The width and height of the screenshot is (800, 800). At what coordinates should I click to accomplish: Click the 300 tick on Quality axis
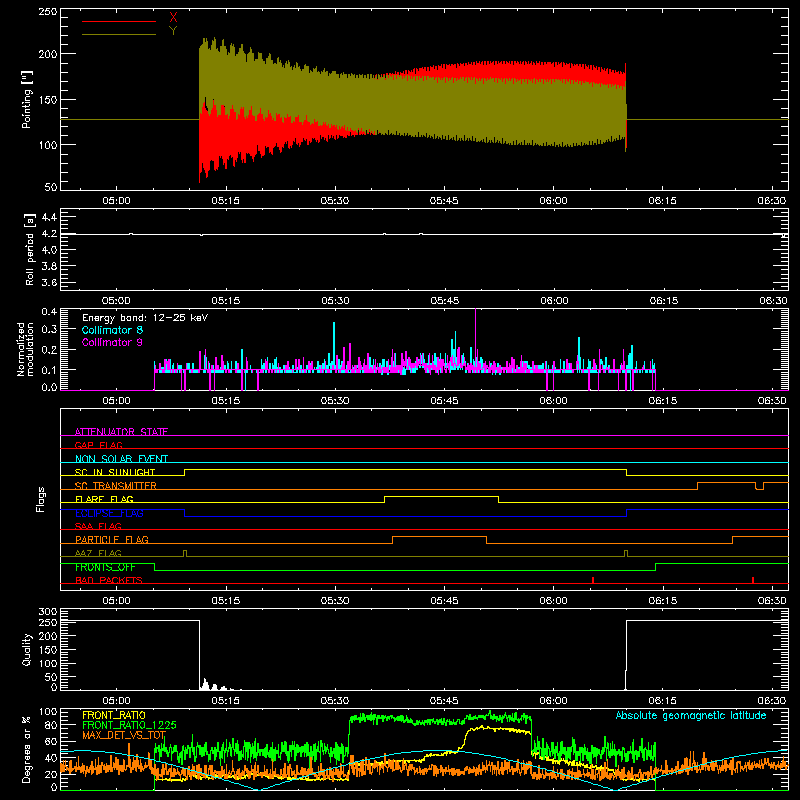click(x=47, y=612)
